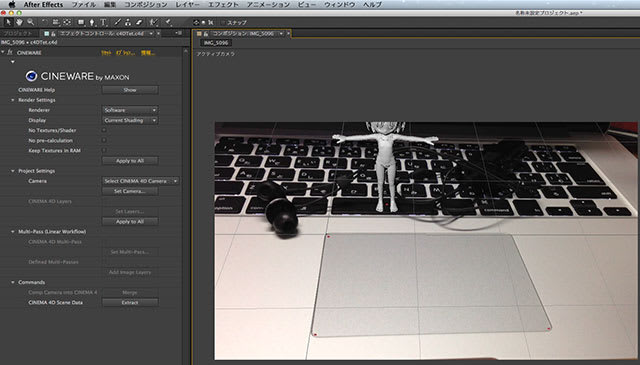Screen dimensions: 640x365
Task: Open the ウィンドウ menu
Action: pyautogui.click(x=340, y=4)
